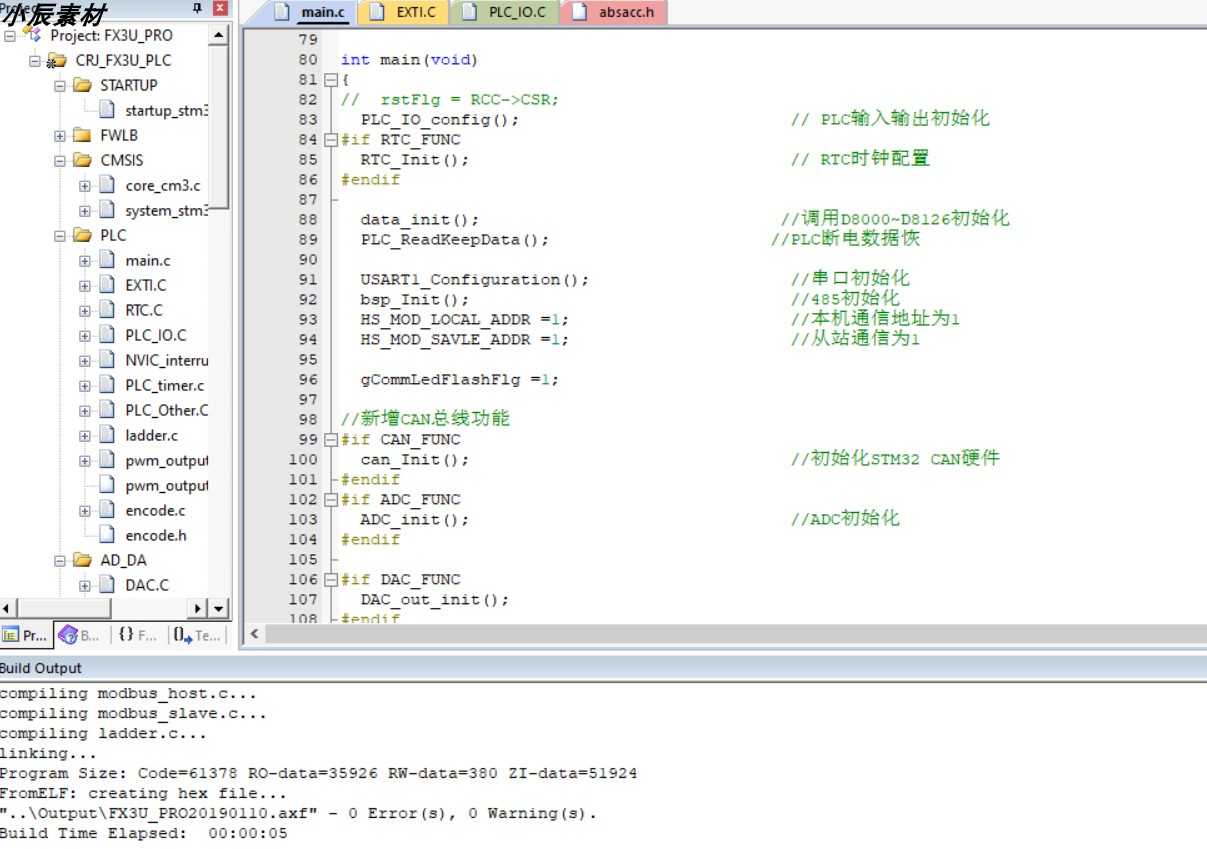Viewport: 1207px width, 849px height.
Task: Open the Templates (Te...) bottom tab
Action: click(196, 634)
